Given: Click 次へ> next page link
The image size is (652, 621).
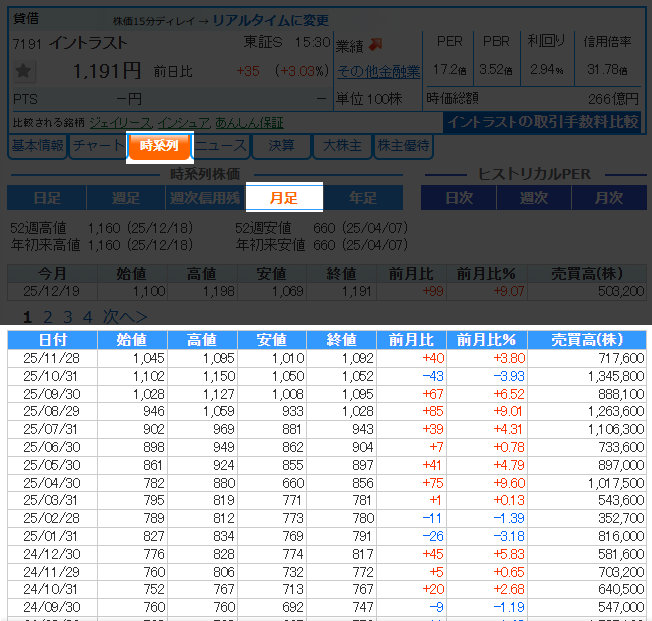Looking at the screenshot, I should (x=125, y=317).
